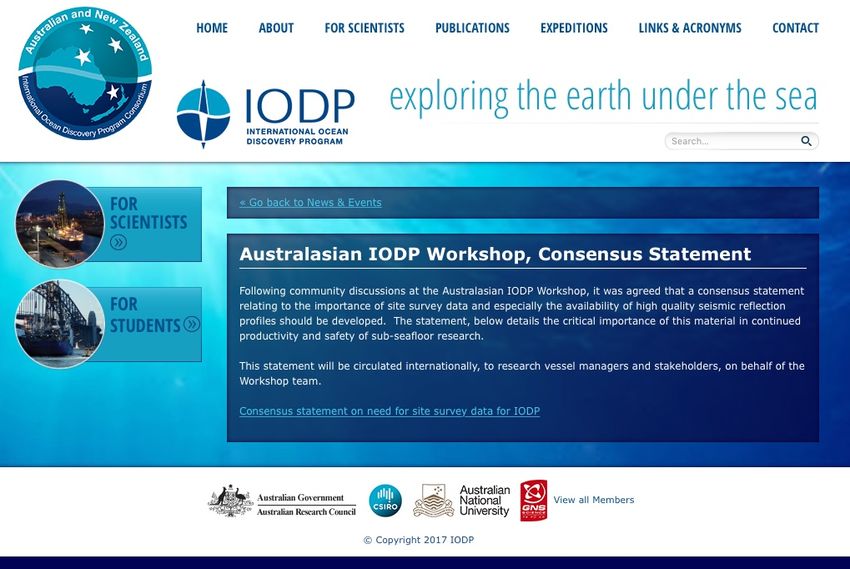This screenshot has height=569, width=850.
Task: Open the round ship photo for scientists
Action: [60, 224]
